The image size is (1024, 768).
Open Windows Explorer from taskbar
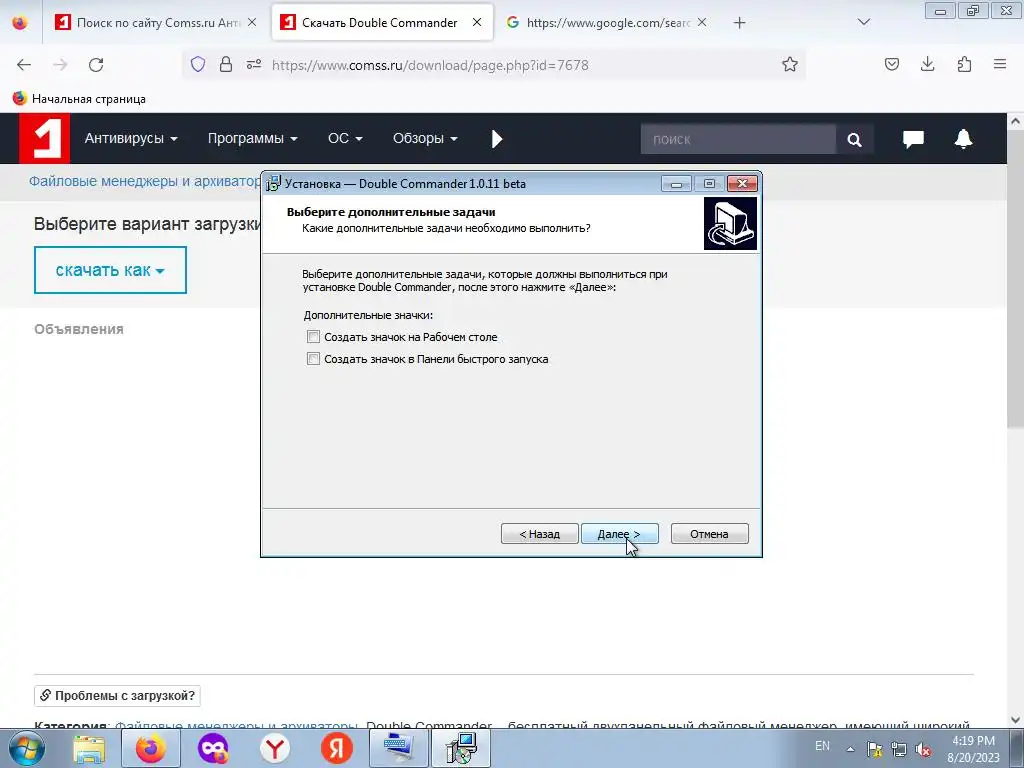[x=89, y=748]
